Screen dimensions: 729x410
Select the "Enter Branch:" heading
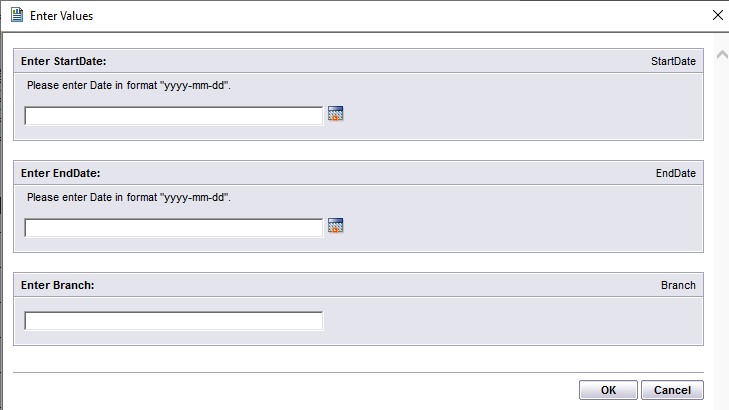tap(58, 285)
